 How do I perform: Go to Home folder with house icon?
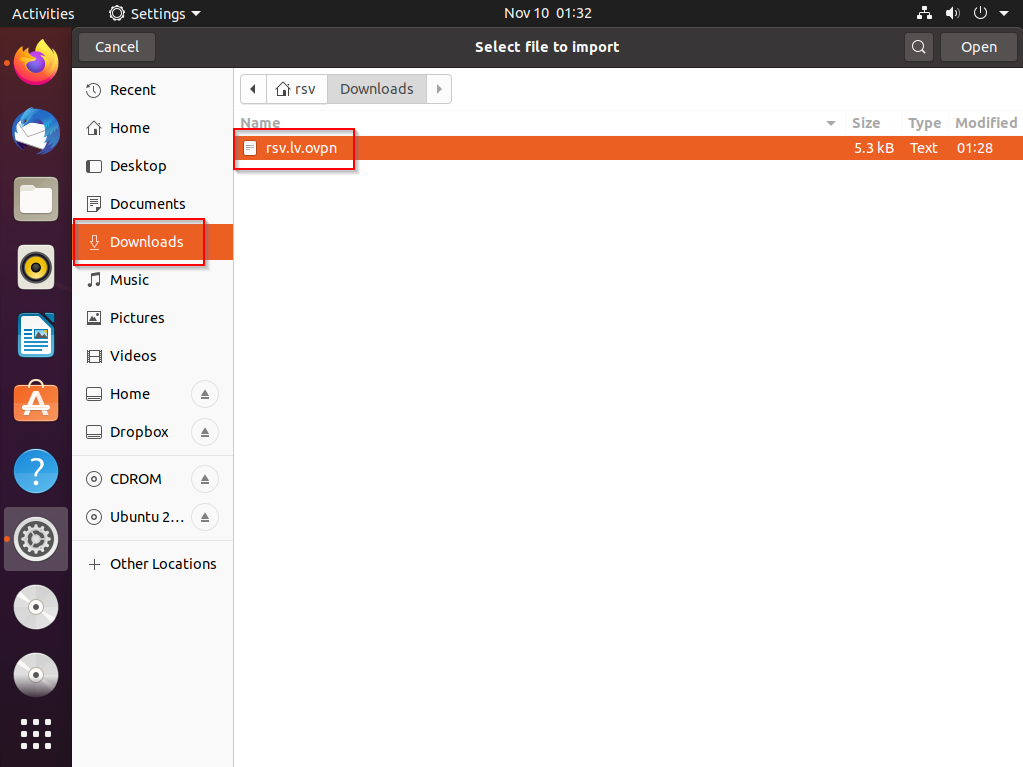[x=153, y=128]
